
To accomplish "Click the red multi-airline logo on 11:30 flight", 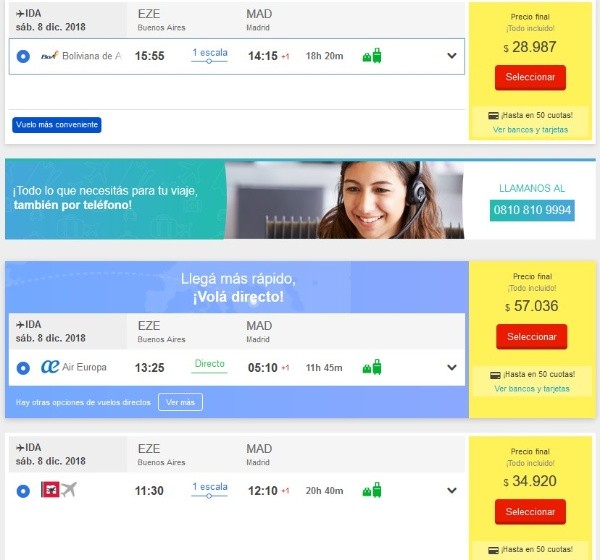I will pos(50,490).
